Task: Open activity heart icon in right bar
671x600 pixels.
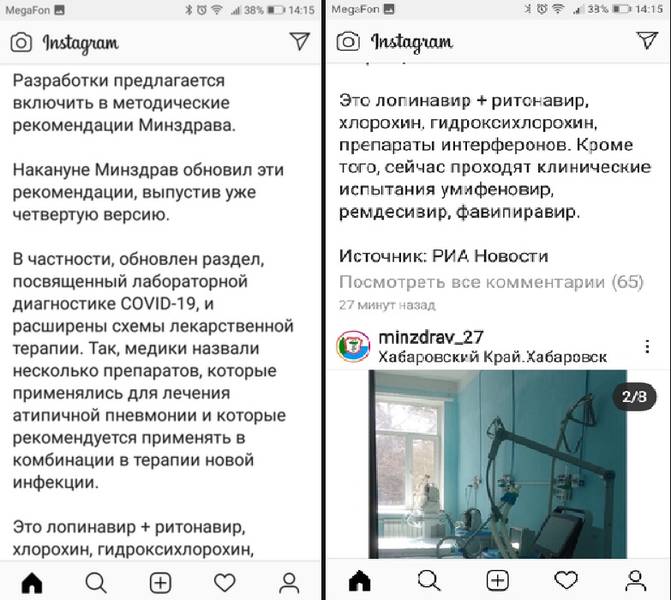Action: tap(566, 580)
